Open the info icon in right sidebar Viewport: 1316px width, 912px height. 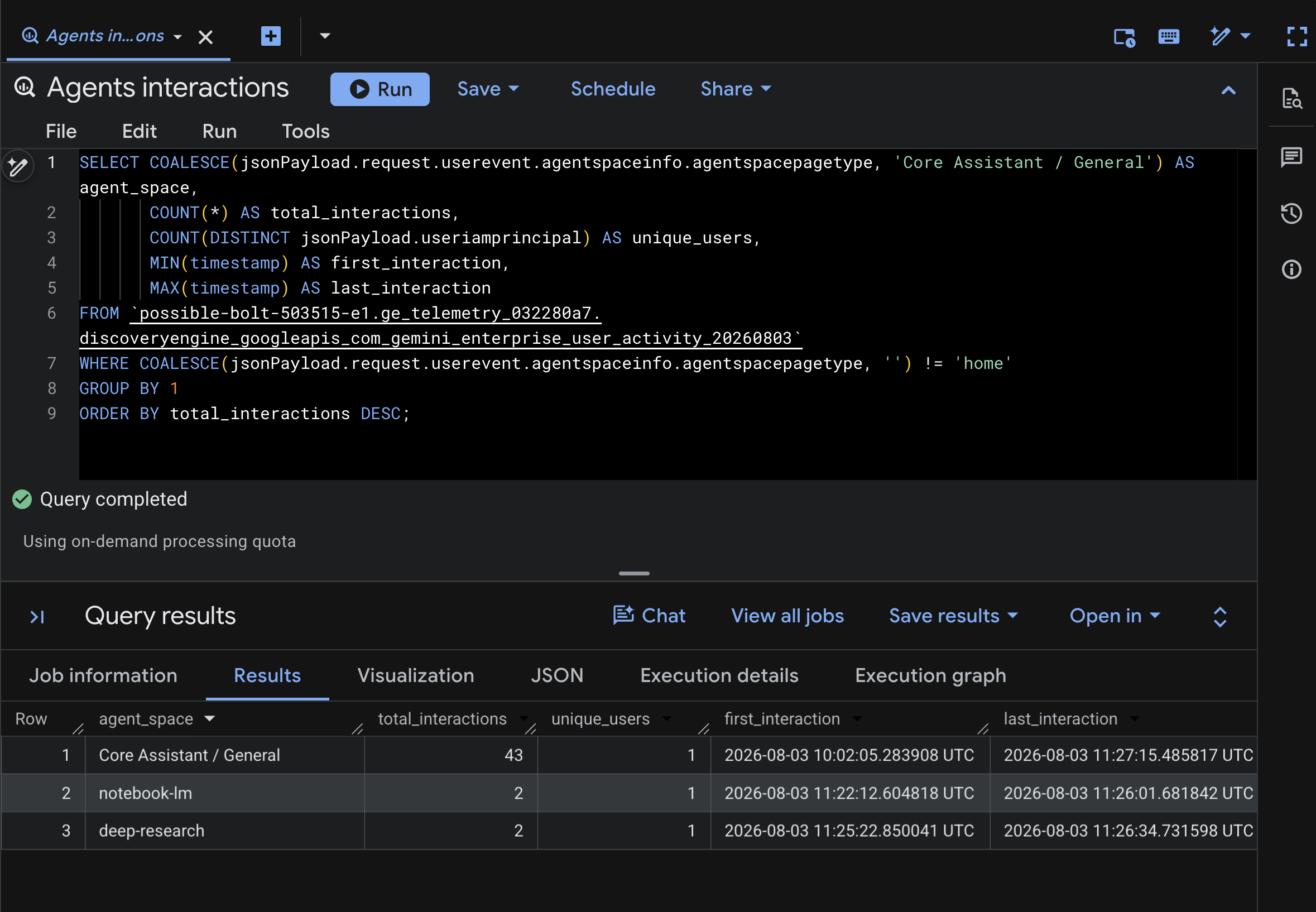tap(1291, 269)
